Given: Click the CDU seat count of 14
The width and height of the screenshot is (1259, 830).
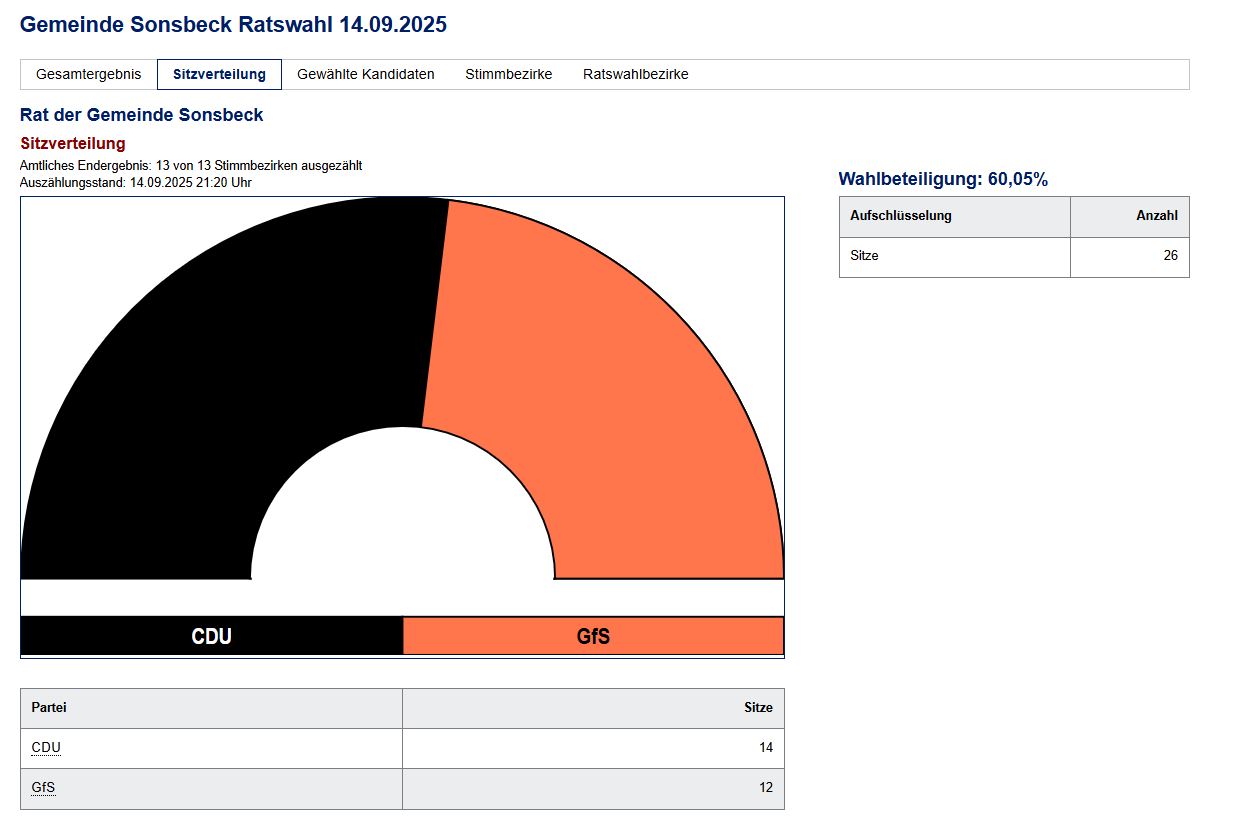Looking at the screenshot, I should coord(765,747).
